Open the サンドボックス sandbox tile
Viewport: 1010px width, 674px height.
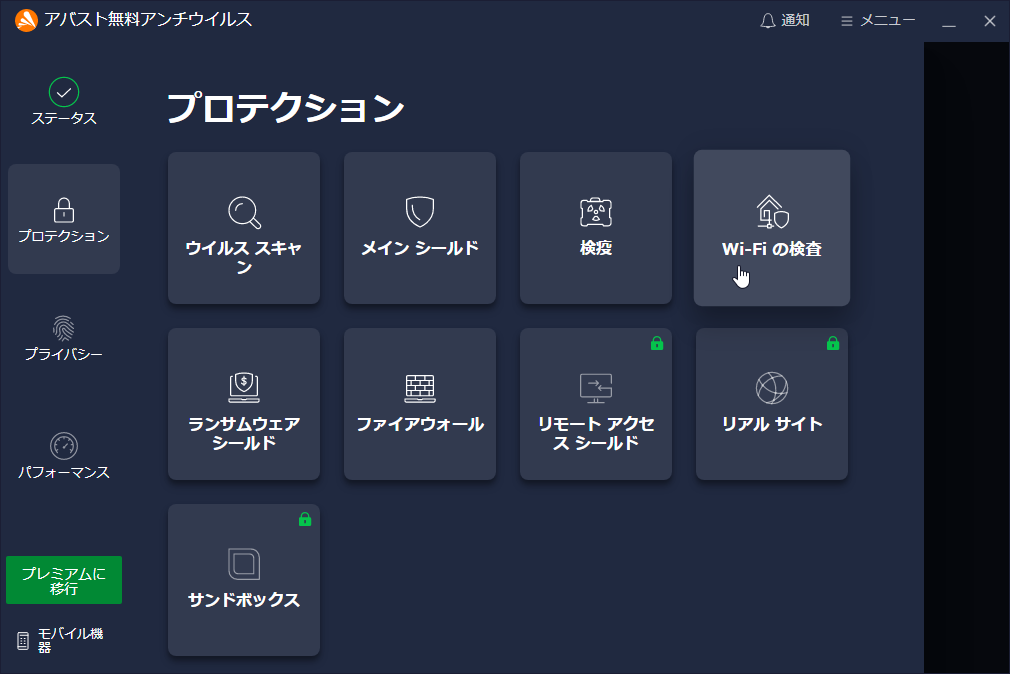point(243,579)
